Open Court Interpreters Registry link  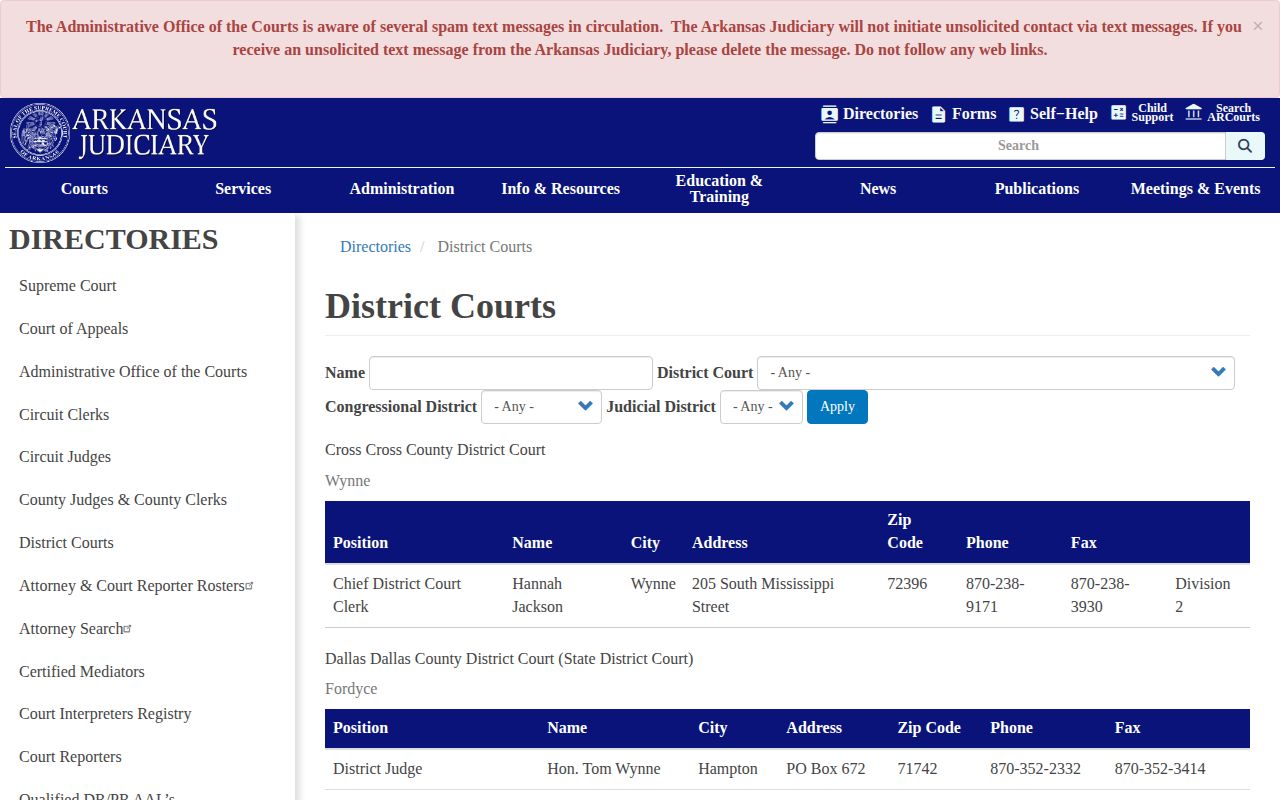coord(105,714)
